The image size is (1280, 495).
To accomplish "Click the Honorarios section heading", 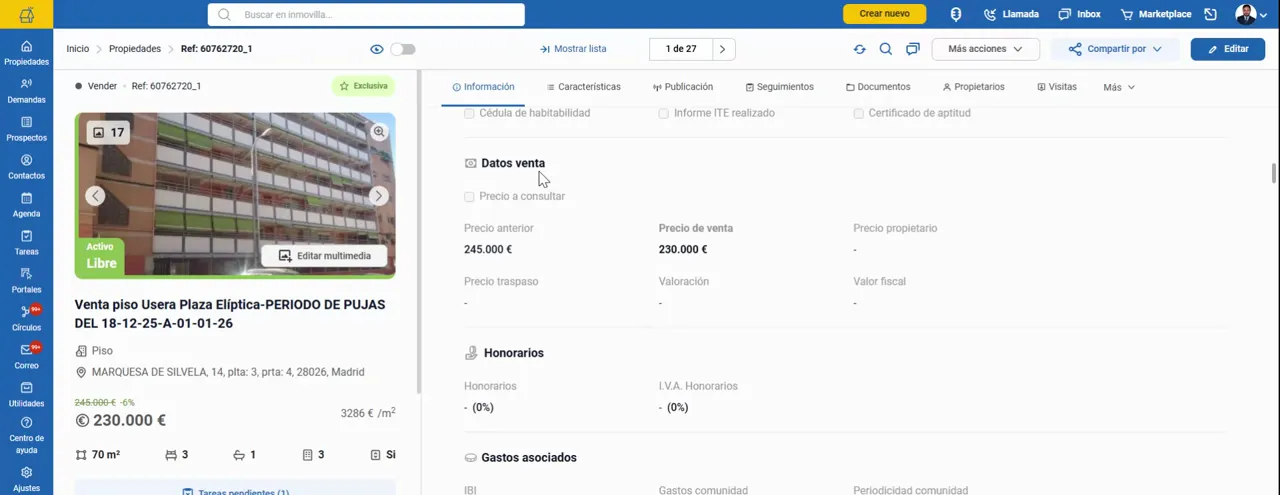I will [514, 353].
